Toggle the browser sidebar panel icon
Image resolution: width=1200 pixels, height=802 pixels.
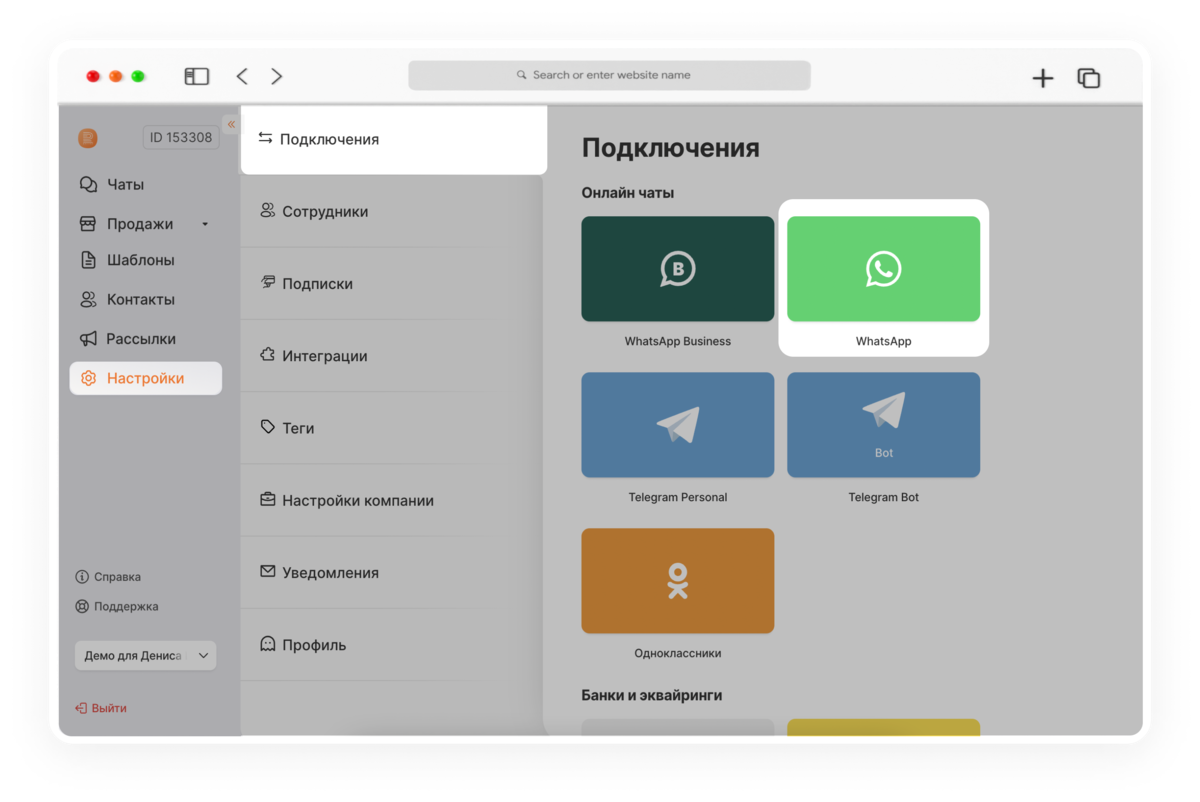click(197, 76)
